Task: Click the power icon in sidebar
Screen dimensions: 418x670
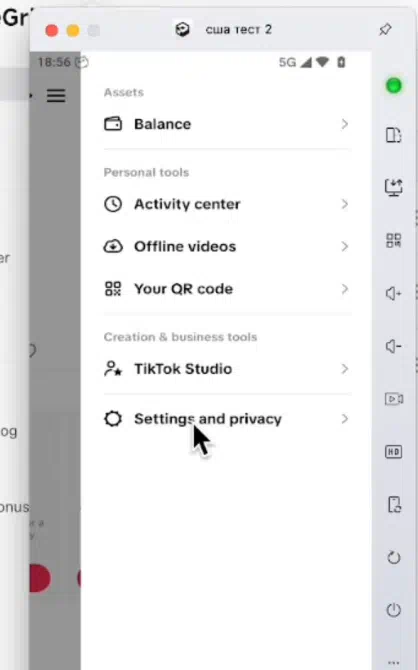Action: click(x=394, y=610)
